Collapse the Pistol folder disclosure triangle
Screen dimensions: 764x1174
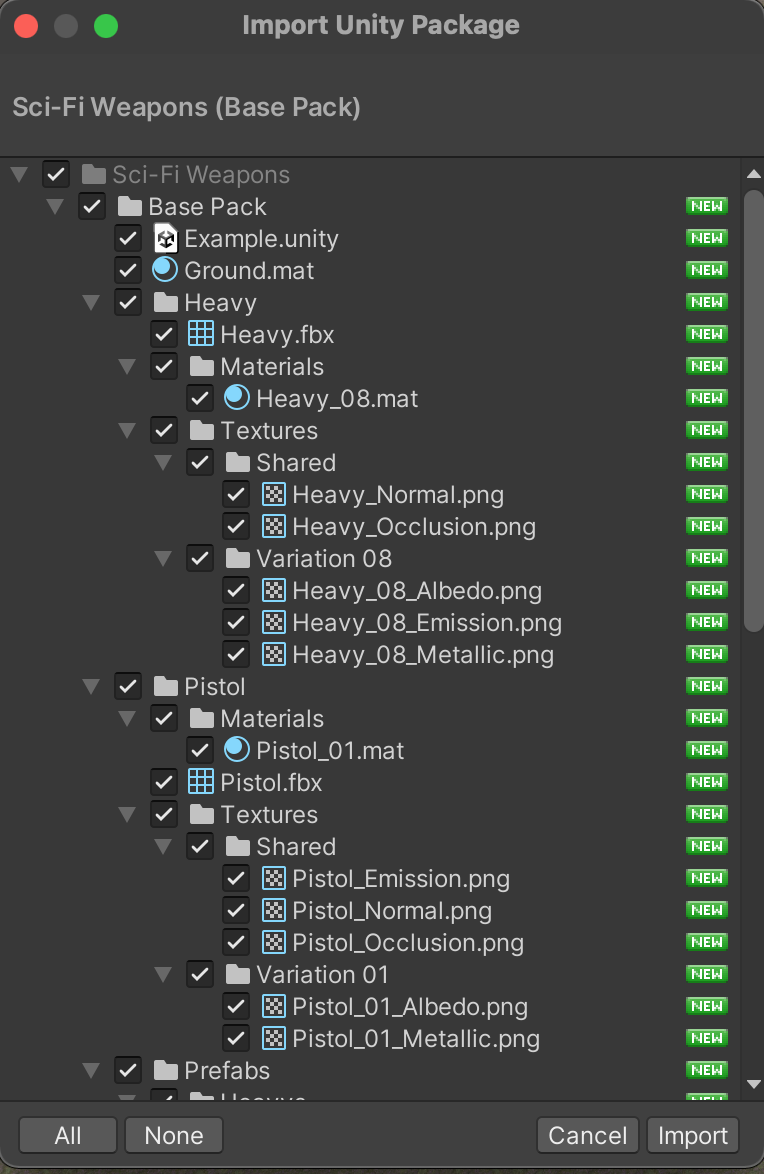pyautogui.click(x=91, y=687)
